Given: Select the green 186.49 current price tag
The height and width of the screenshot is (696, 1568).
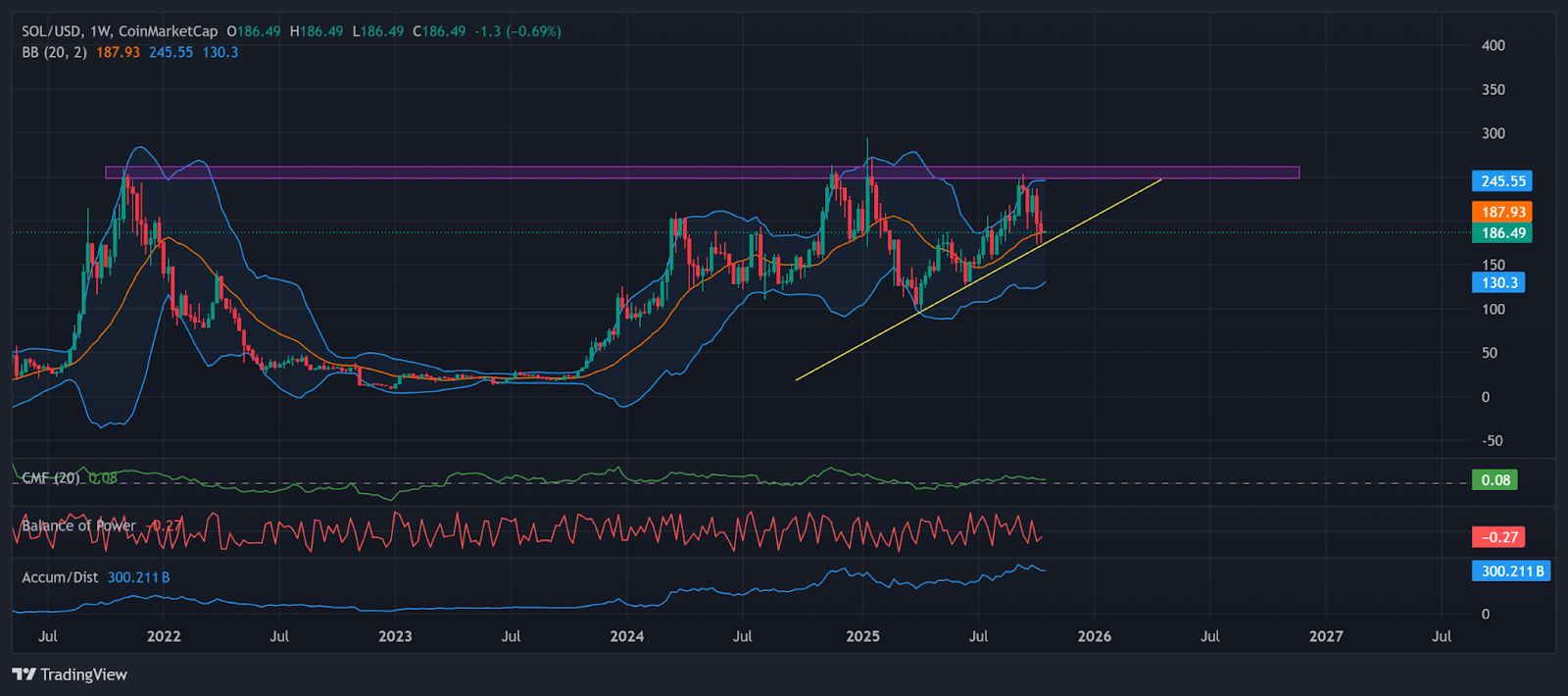Looking at the screenshot, I should pyautogui.click(x=1502, y=233).
